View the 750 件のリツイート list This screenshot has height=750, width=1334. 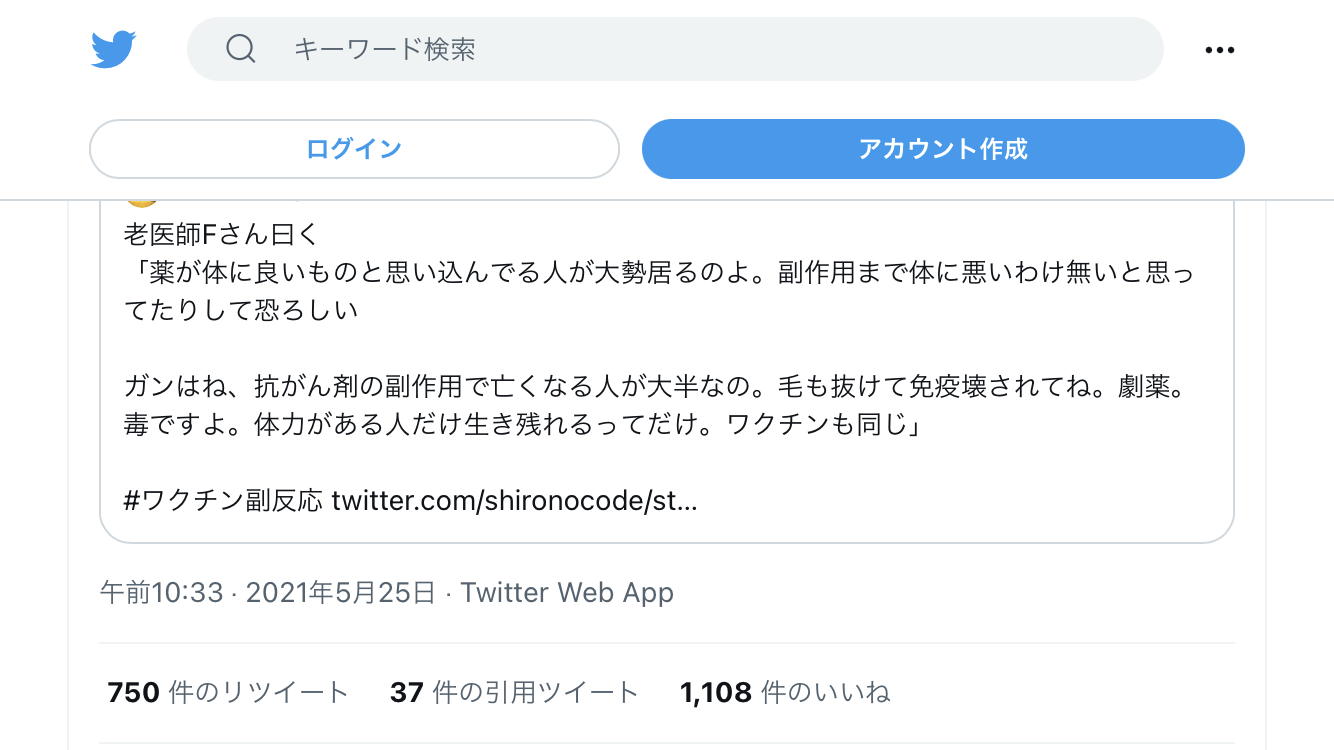[x=228, y=692]
